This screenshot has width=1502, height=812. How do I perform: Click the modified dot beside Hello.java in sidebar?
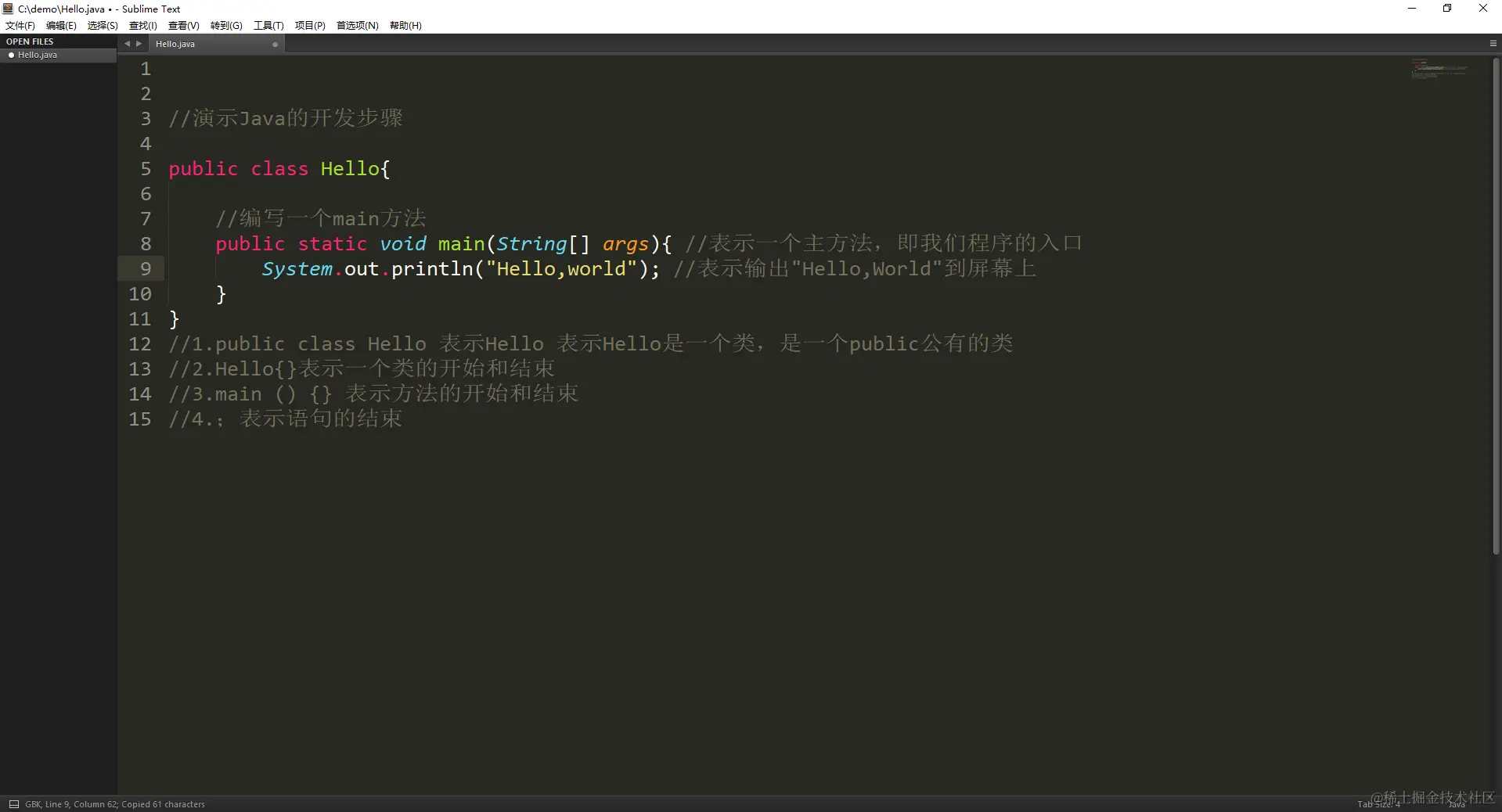pyautogui.click(x=11, y=55)
